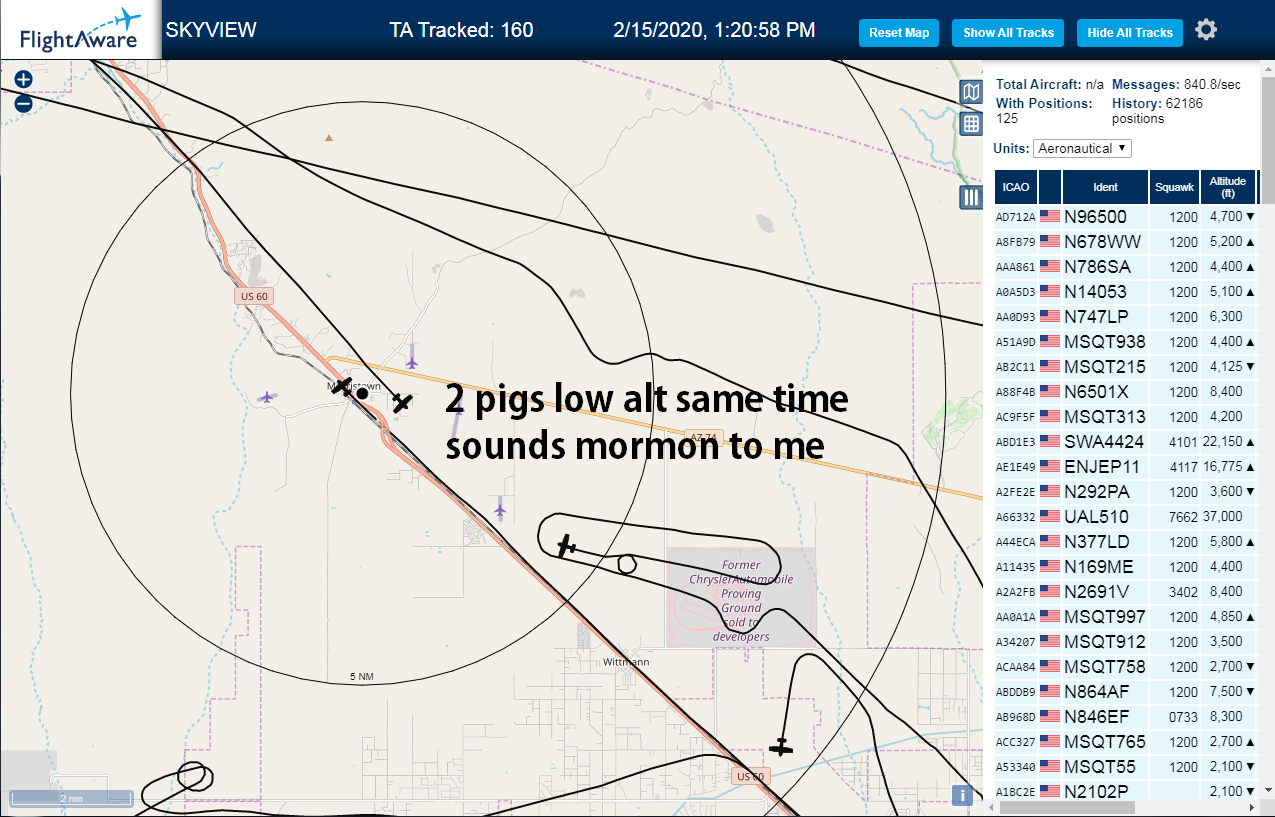
Task: Select purple aircraft icon north of Wittmann
Action: (500, 509)
